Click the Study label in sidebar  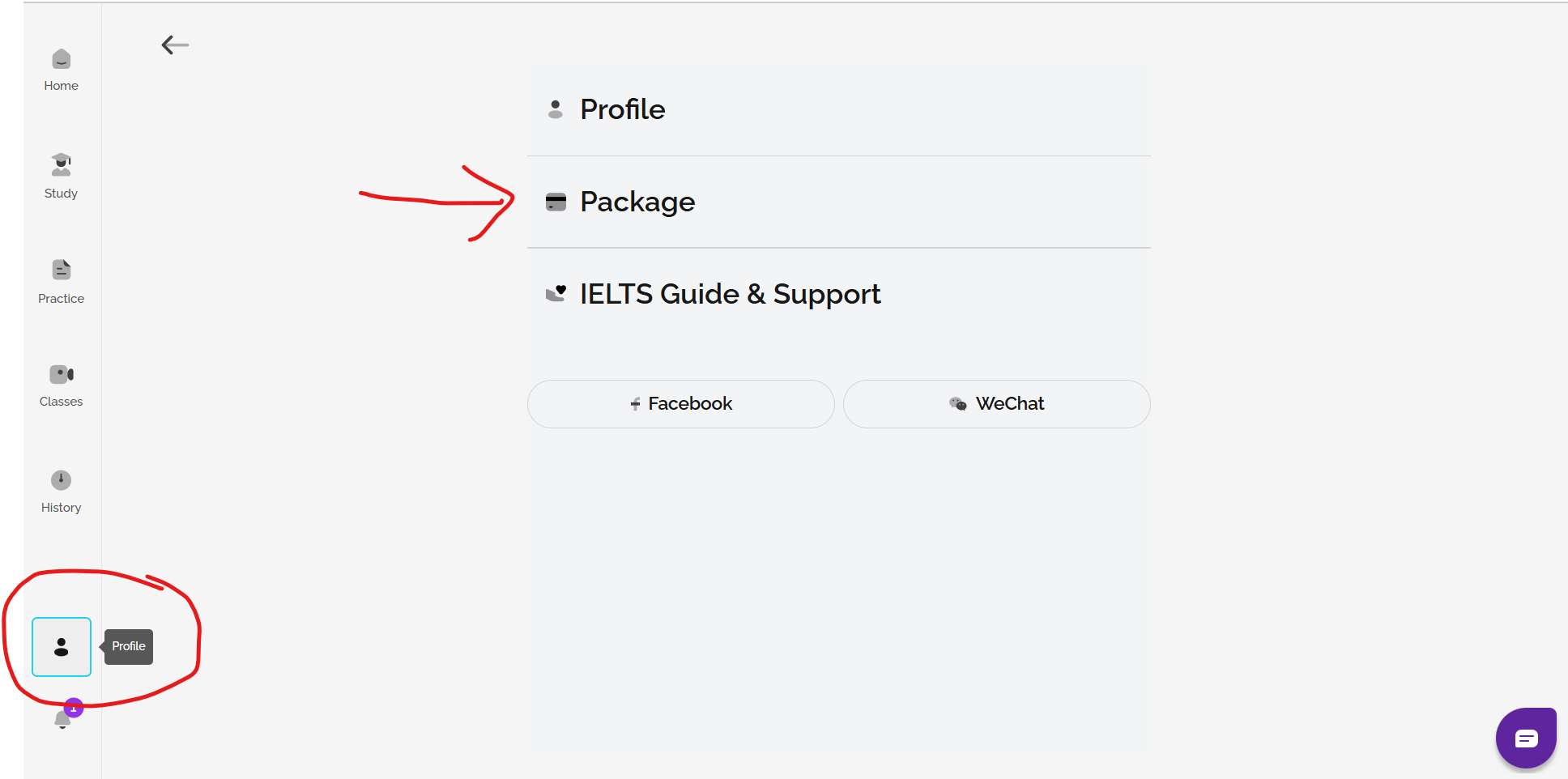click(61, 194)
